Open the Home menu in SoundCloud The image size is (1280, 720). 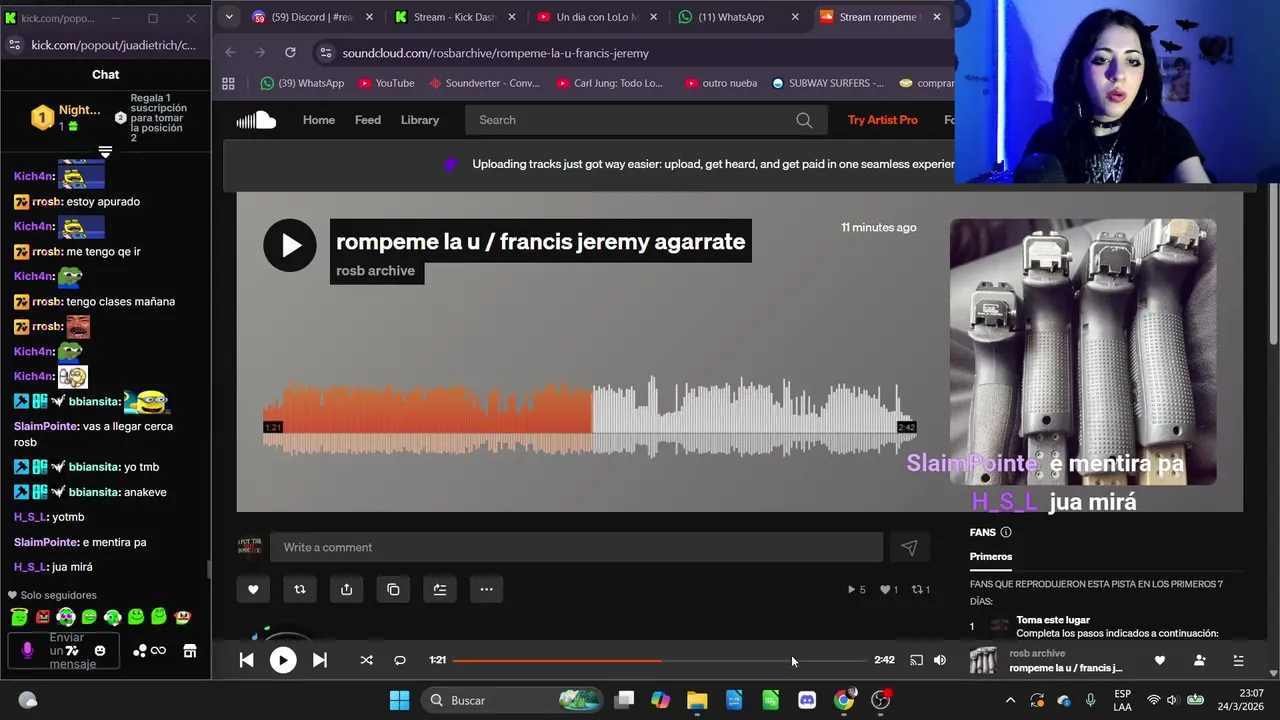click(x=319, y=120)
